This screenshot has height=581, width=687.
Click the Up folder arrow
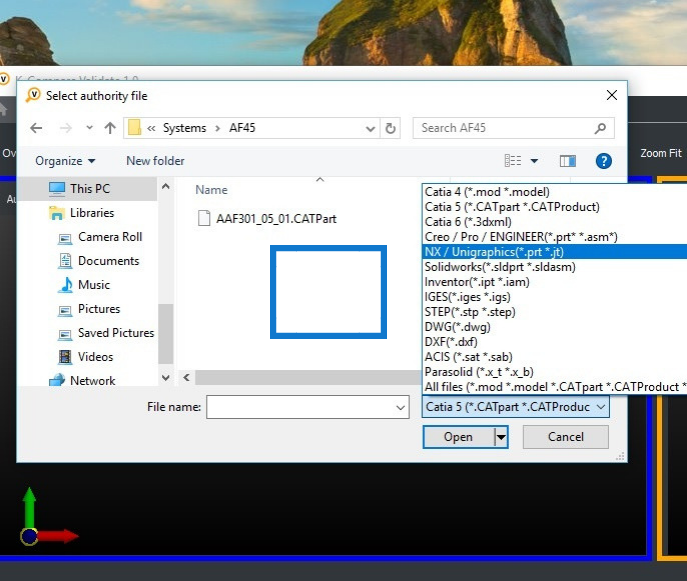[110, 128]
